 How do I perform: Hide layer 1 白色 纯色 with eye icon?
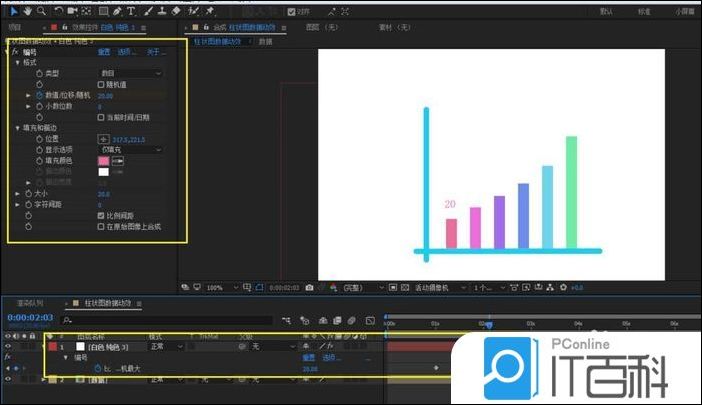point(8,346)
